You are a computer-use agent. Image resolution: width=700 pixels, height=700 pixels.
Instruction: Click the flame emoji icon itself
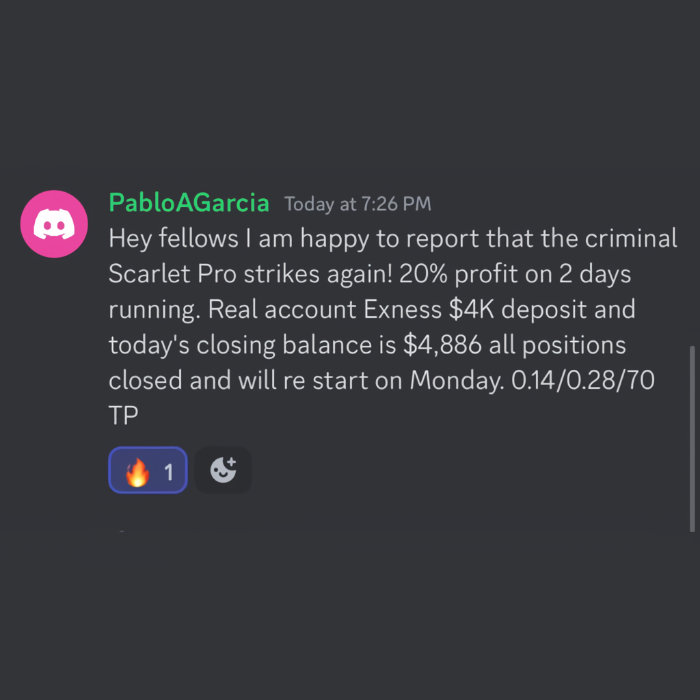click(138, 471)
